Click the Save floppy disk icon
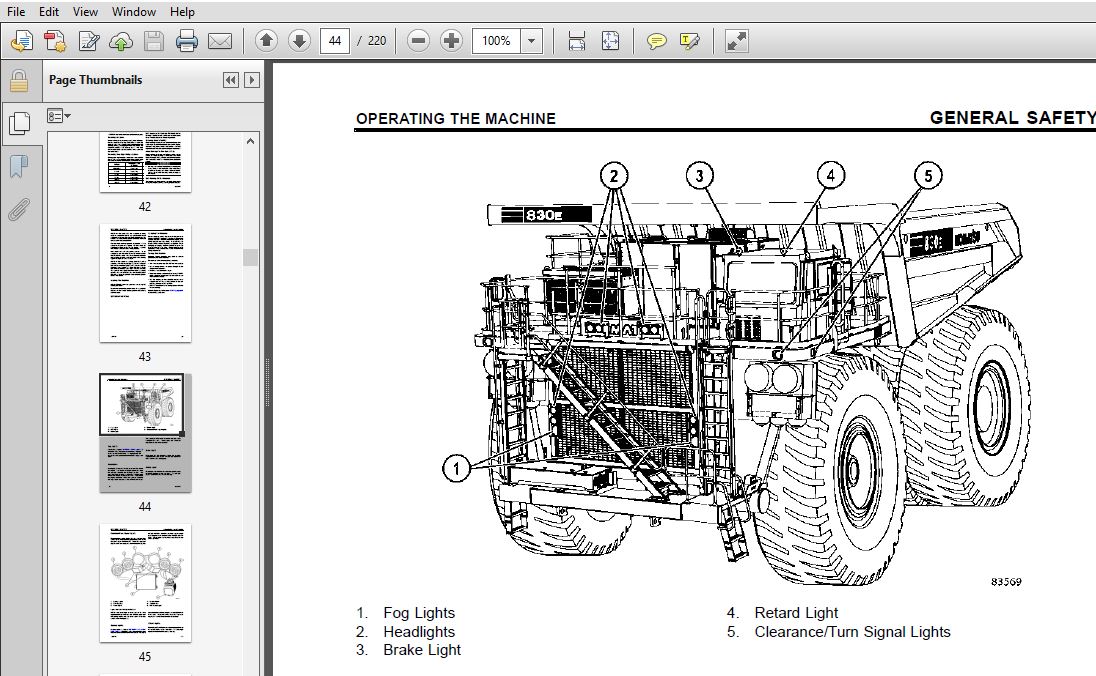Viewport: 1096px width, 676px height. pyautogui.click(x=154, y=41)
